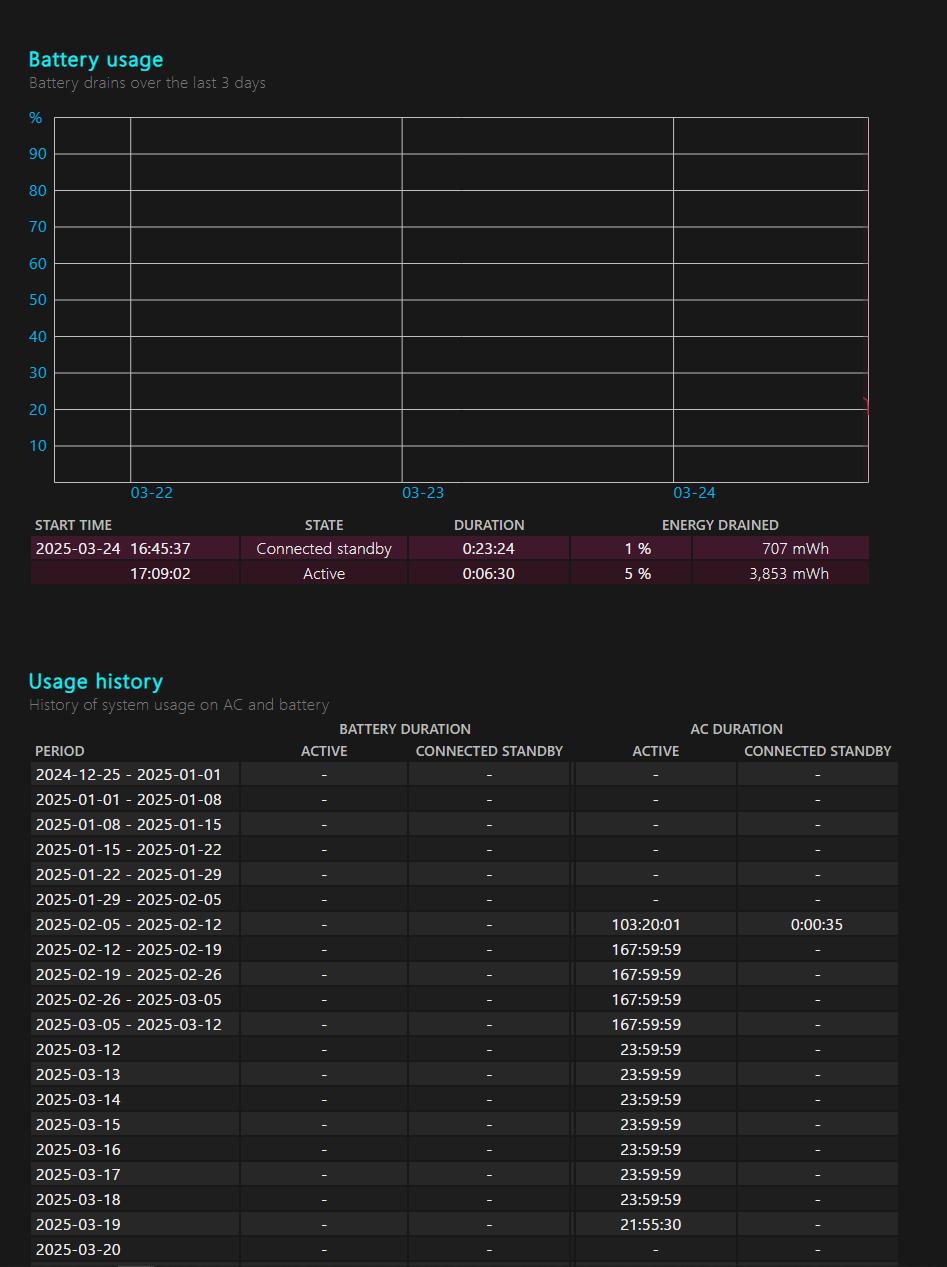Click 23:59:59 in the 2025-03-15 row

point(651,1125)
